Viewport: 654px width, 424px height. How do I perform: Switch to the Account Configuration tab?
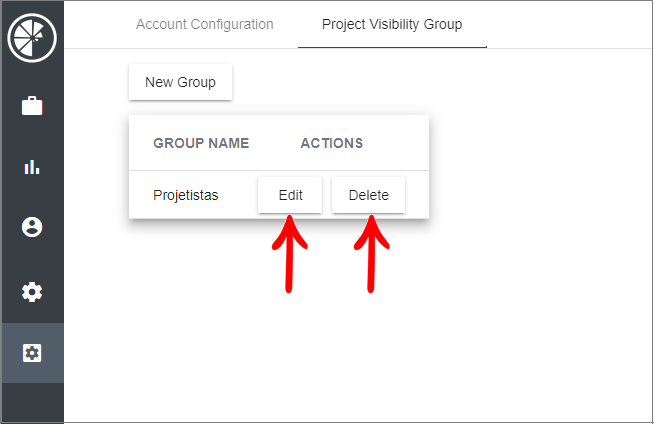coord(204,24)
